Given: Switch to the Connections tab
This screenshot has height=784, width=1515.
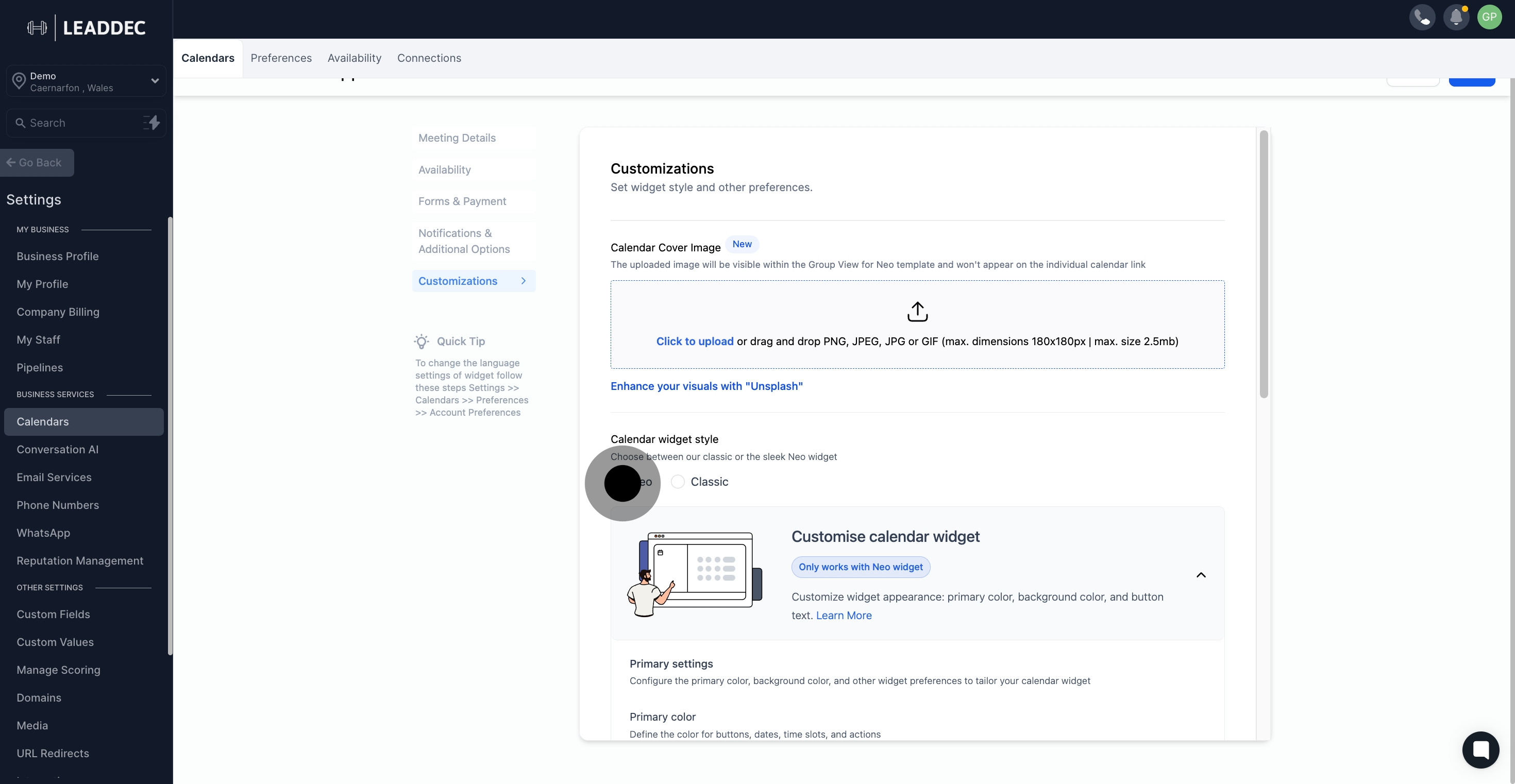Looking at the screenshot, I should click(x=429, y=58).
